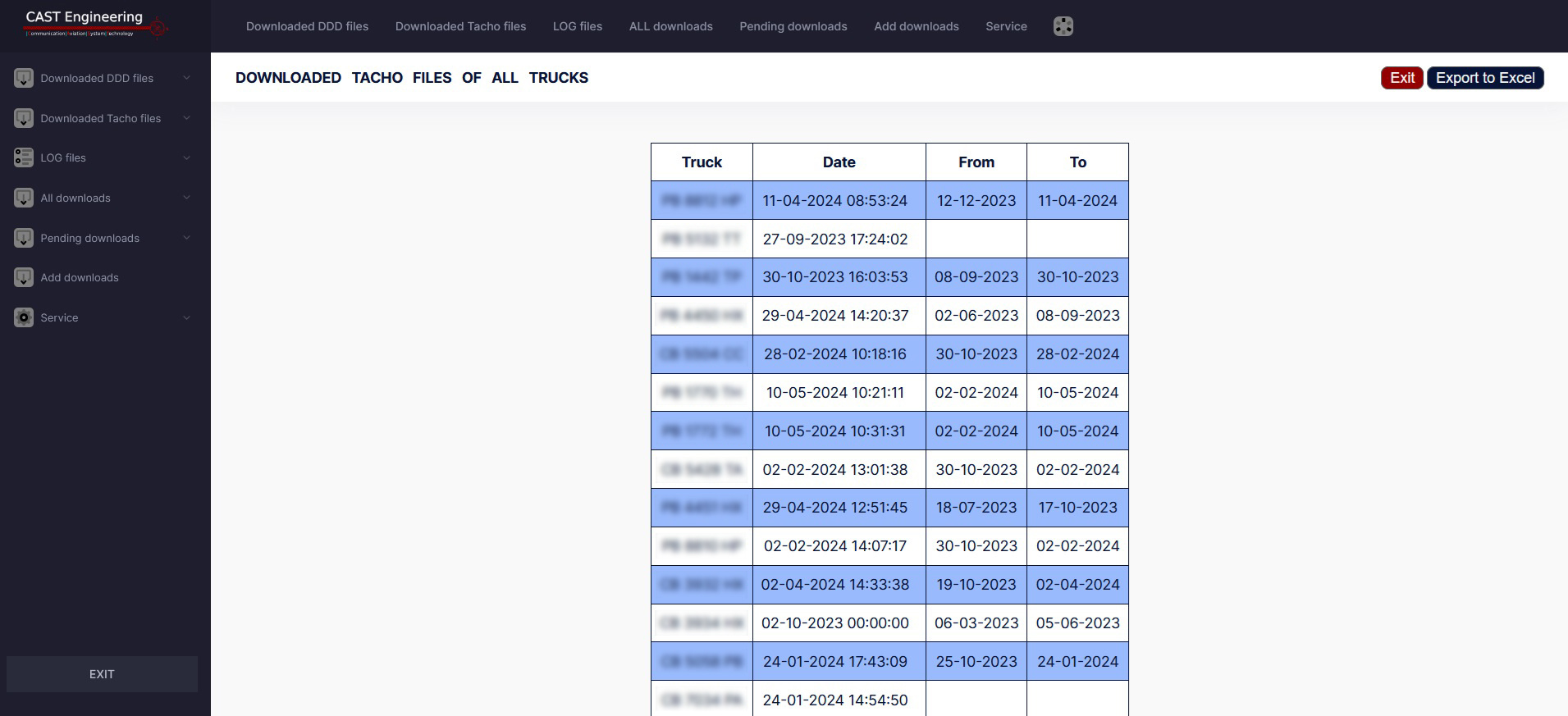
Task: Click the Downloaded DDD files sidebar icon
Action: 24,78
